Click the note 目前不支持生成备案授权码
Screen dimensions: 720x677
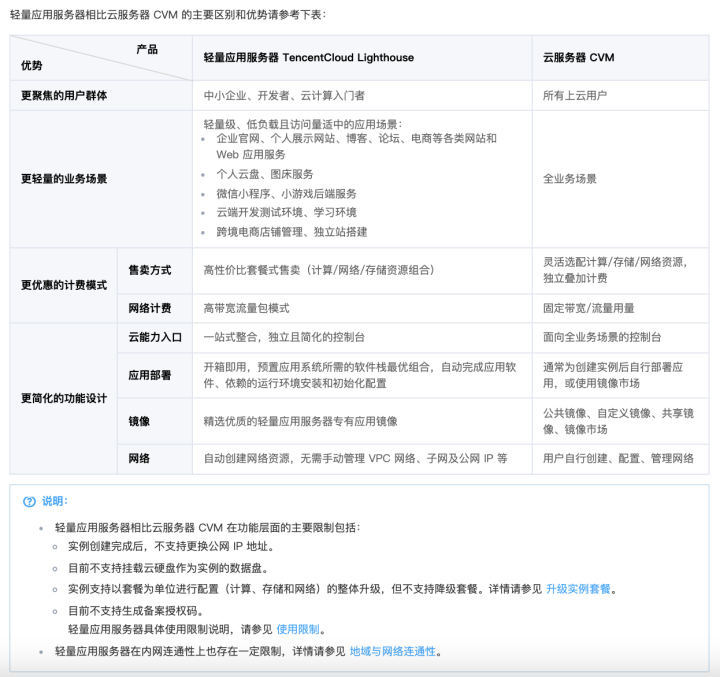(136, 611)
